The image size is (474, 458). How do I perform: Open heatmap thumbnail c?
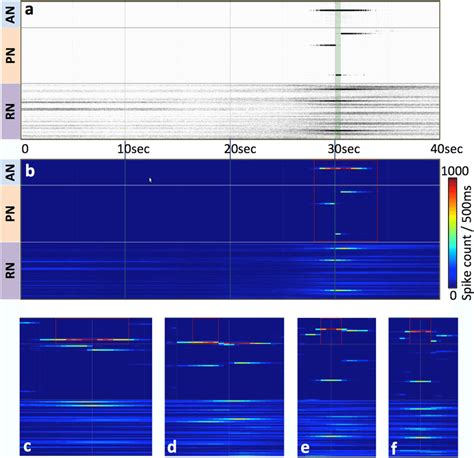pos(86,387)
